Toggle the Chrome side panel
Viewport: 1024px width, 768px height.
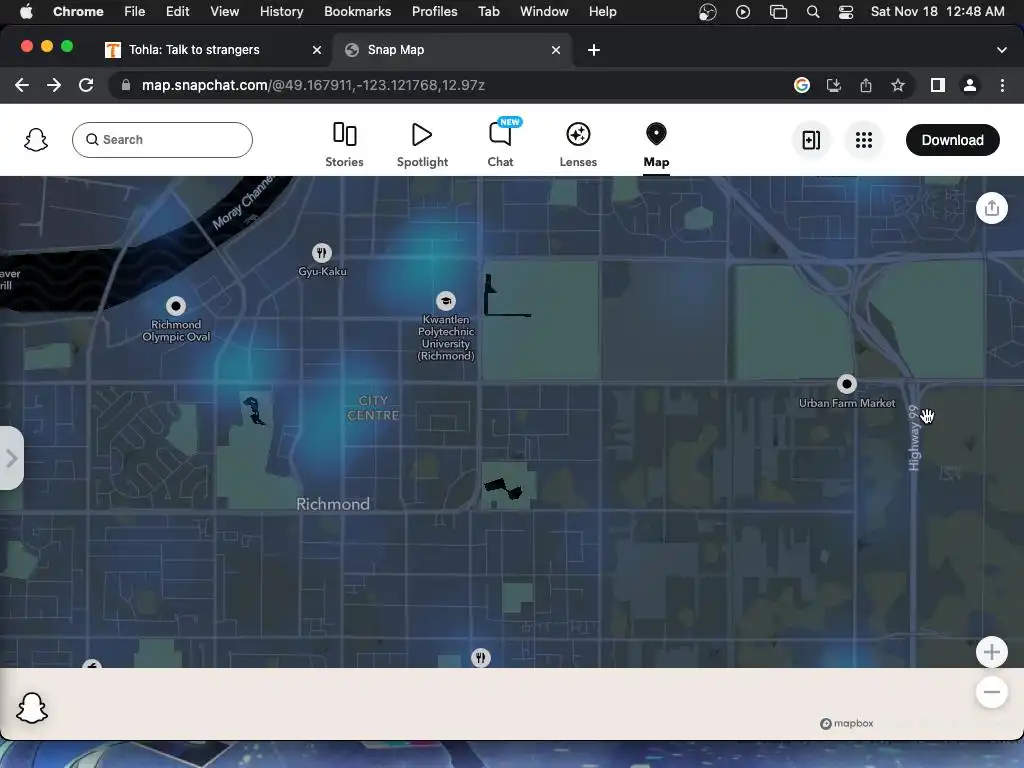coord(937,85)
